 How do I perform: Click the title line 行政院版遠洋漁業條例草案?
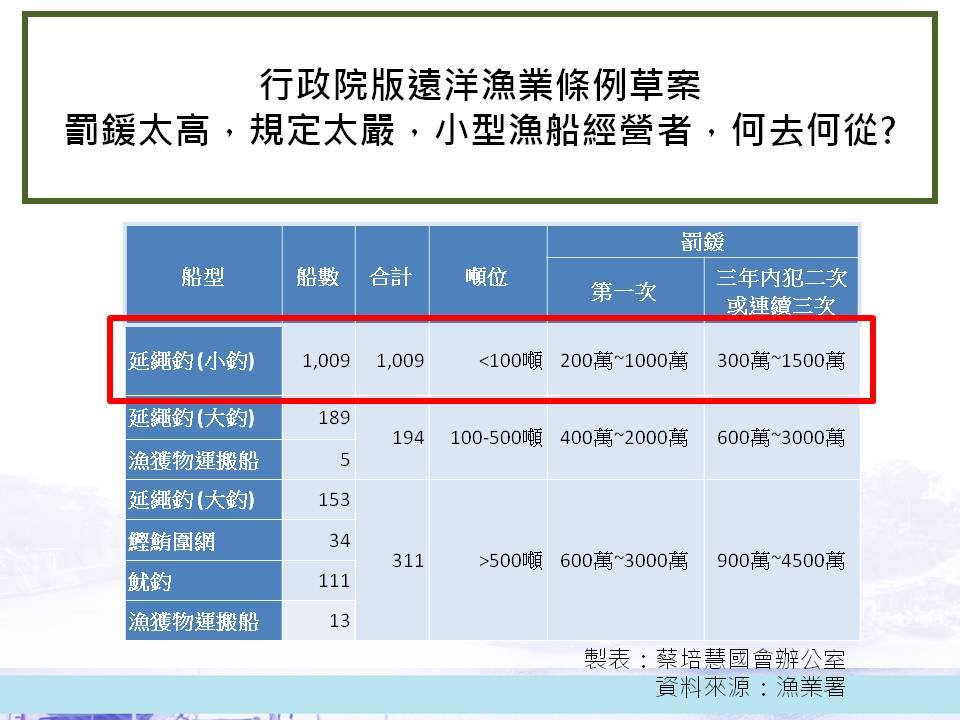pyautogui.click(x=480, y=85)
